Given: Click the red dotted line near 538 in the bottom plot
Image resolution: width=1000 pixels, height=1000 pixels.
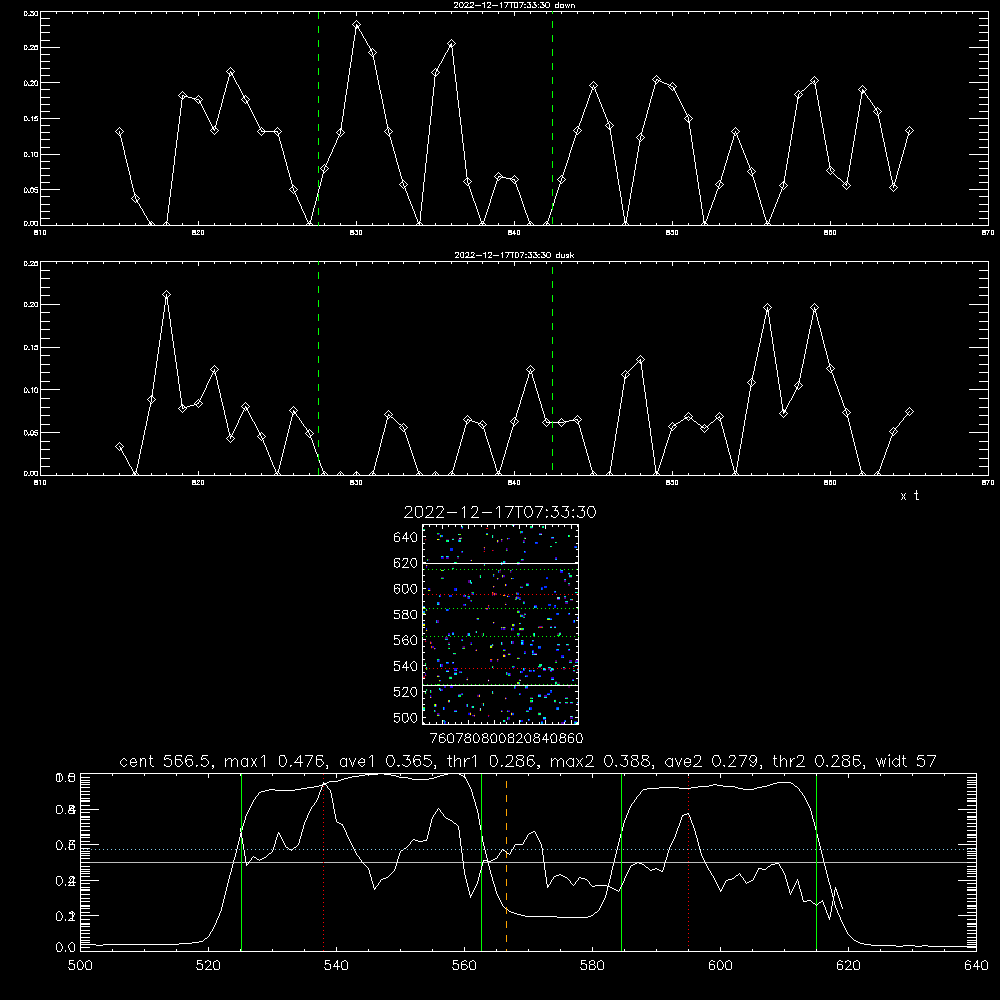Looking at the screenshot, I should (x=323, y=864).
